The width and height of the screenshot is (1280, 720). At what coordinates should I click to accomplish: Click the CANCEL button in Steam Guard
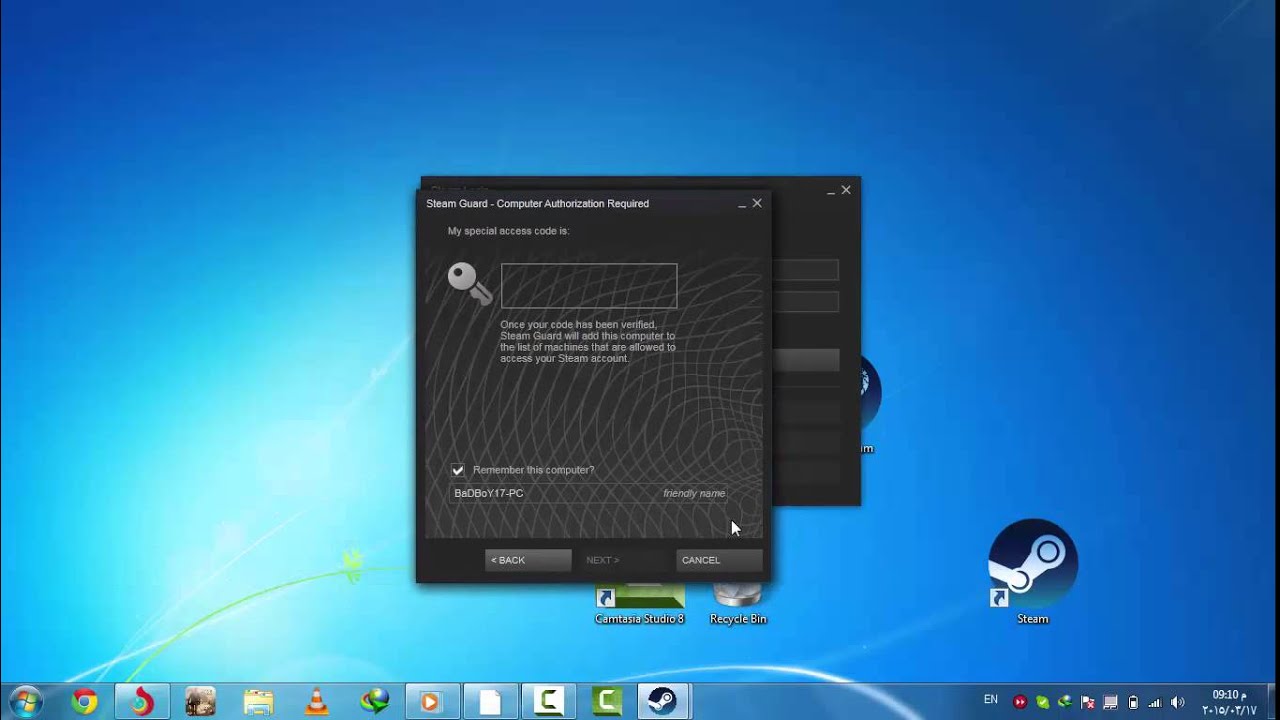click(x=719, y=560)
